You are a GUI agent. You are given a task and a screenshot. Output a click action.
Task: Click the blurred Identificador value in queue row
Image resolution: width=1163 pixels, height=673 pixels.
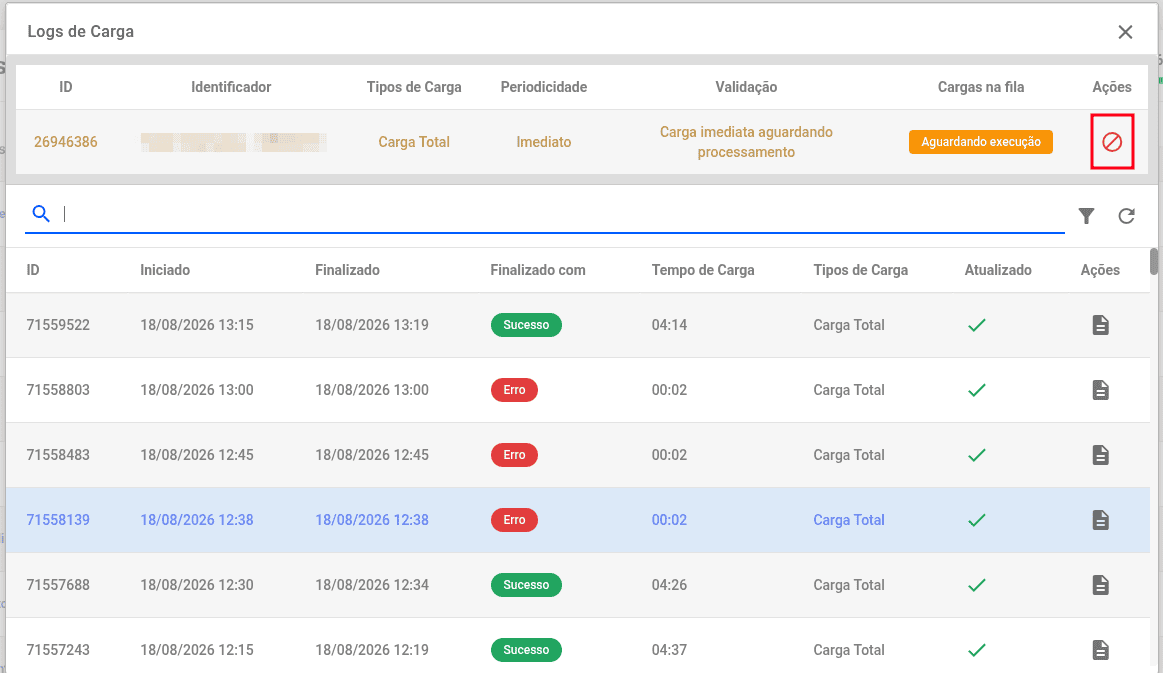[x=234, y=142]
